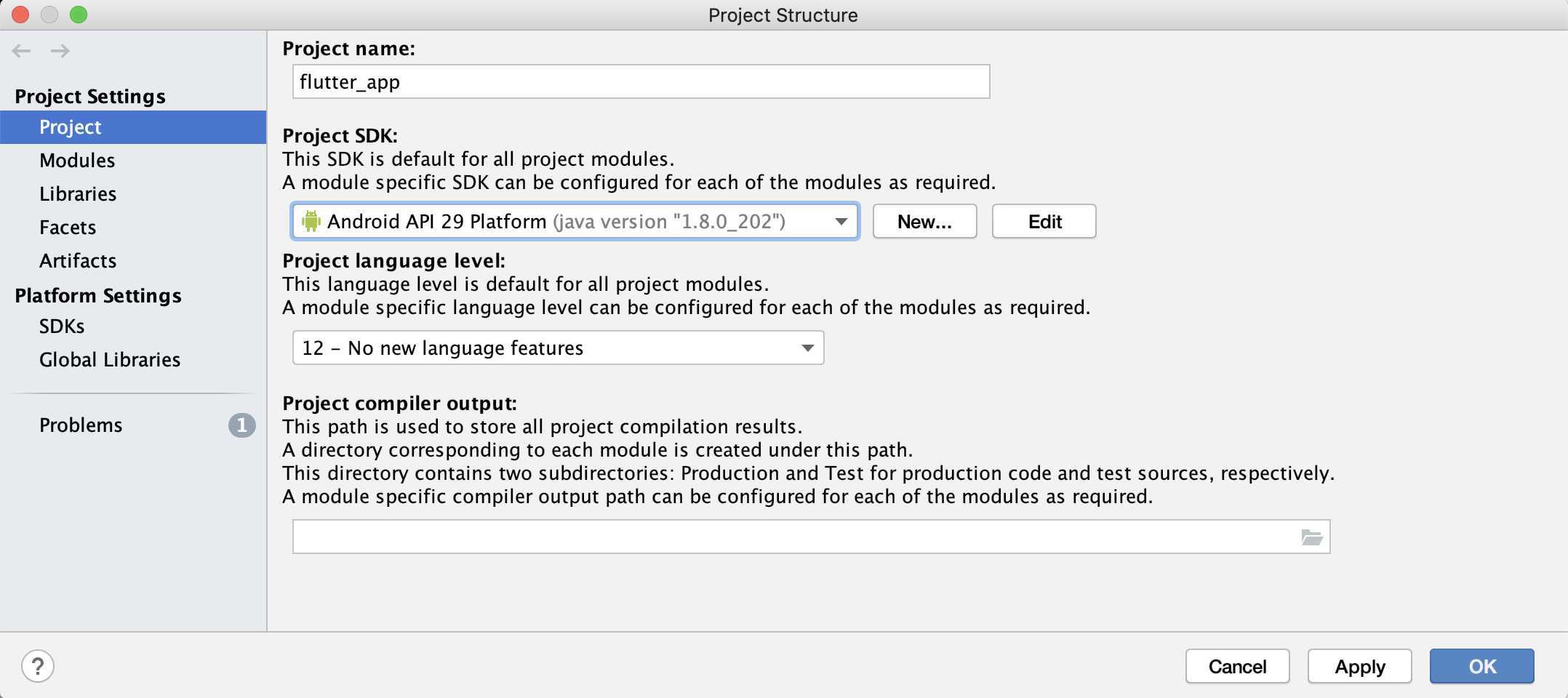Click the Apply button
Viewport: 1568px width, 698px height.
1359,666
